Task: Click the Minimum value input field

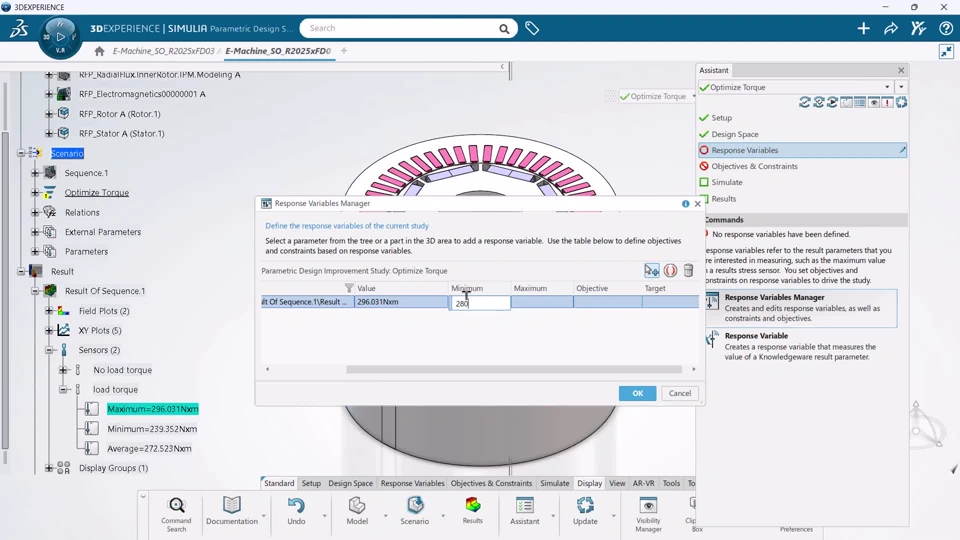Action: tap(480, 303)
